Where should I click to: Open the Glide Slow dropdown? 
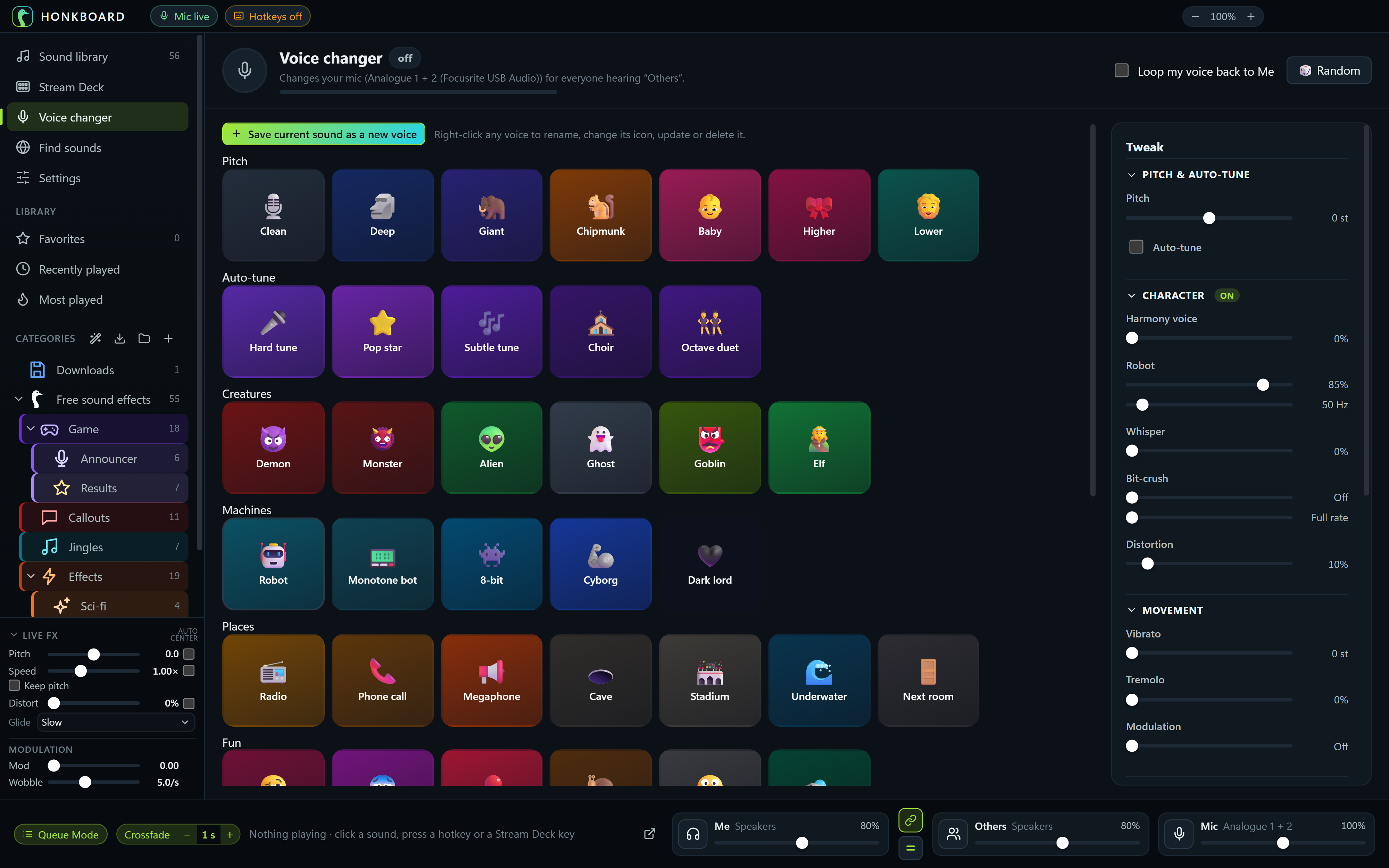115,722
